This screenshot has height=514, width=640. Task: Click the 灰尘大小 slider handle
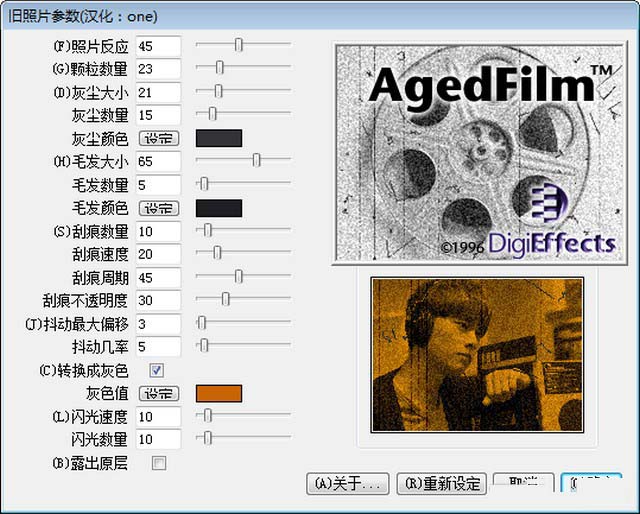(x=218, y=91)
